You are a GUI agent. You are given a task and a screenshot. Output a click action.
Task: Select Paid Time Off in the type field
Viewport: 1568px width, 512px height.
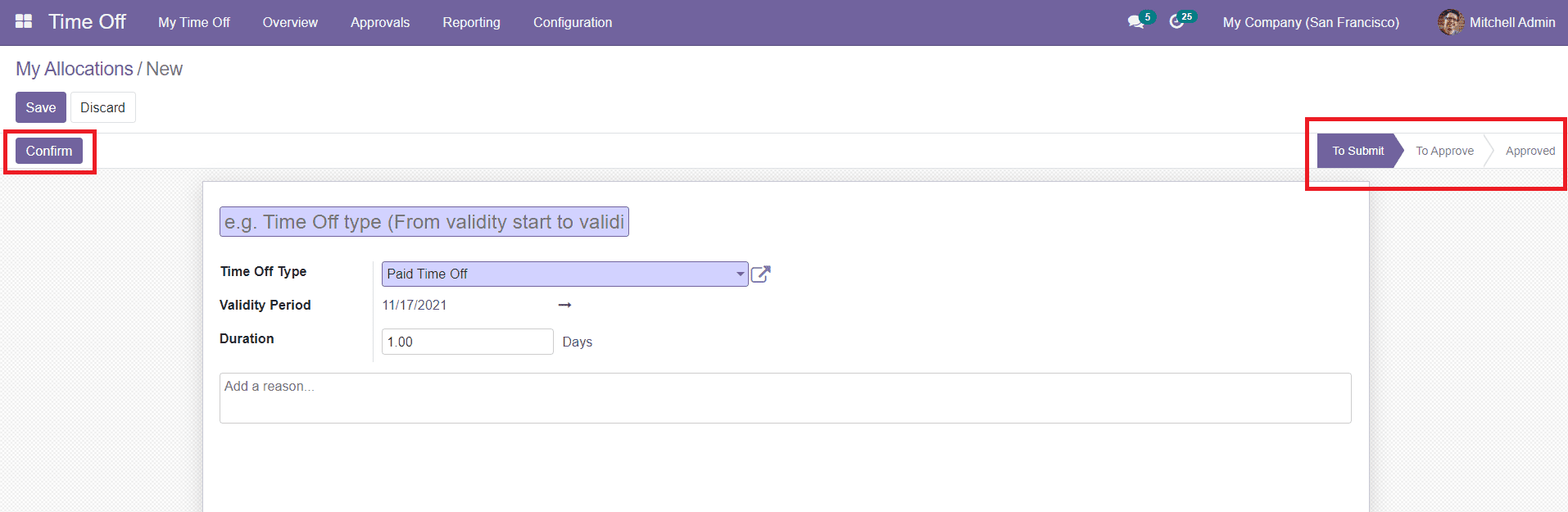(x=557, y=274)
